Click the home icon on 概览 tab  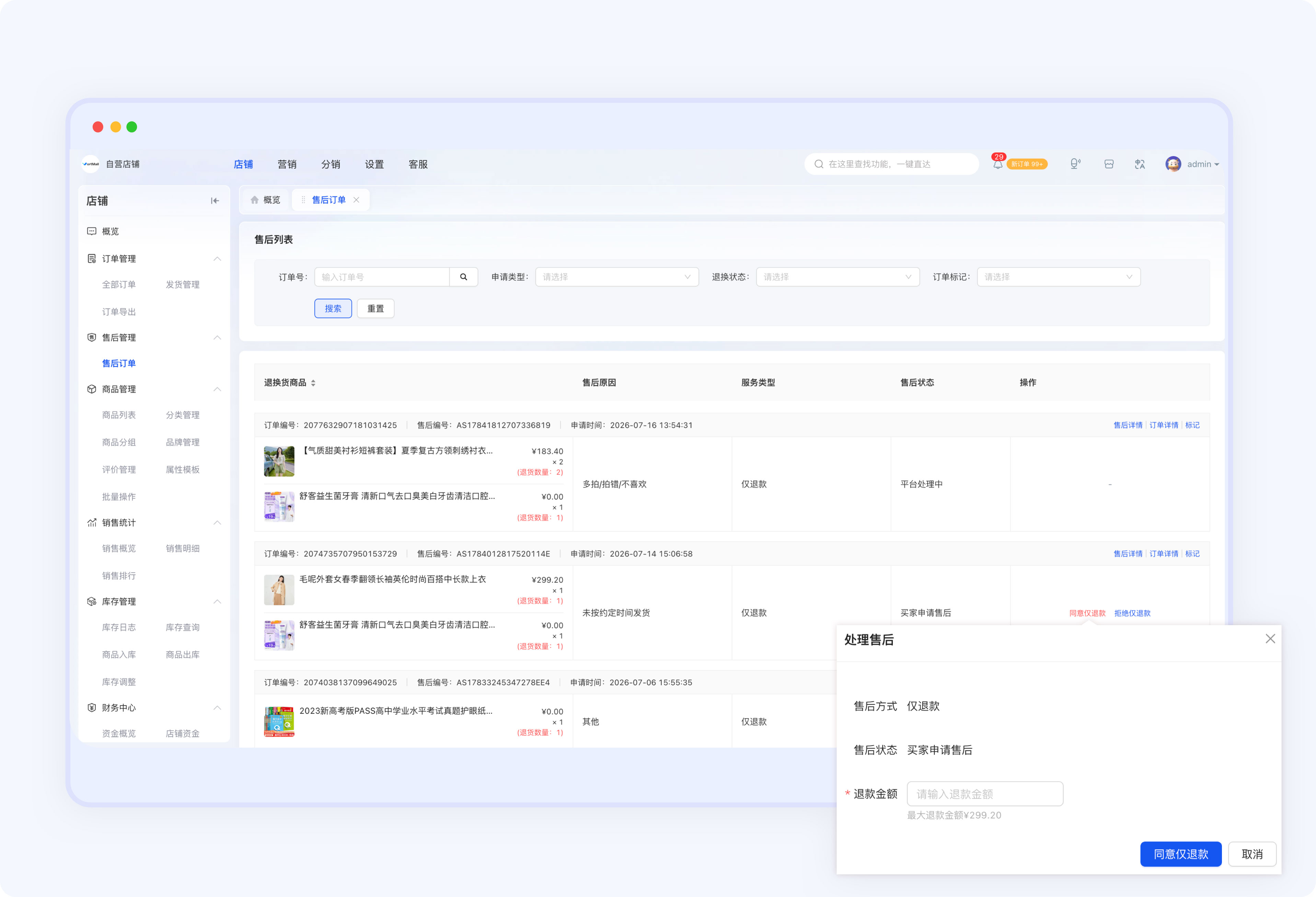click(254, 200)
